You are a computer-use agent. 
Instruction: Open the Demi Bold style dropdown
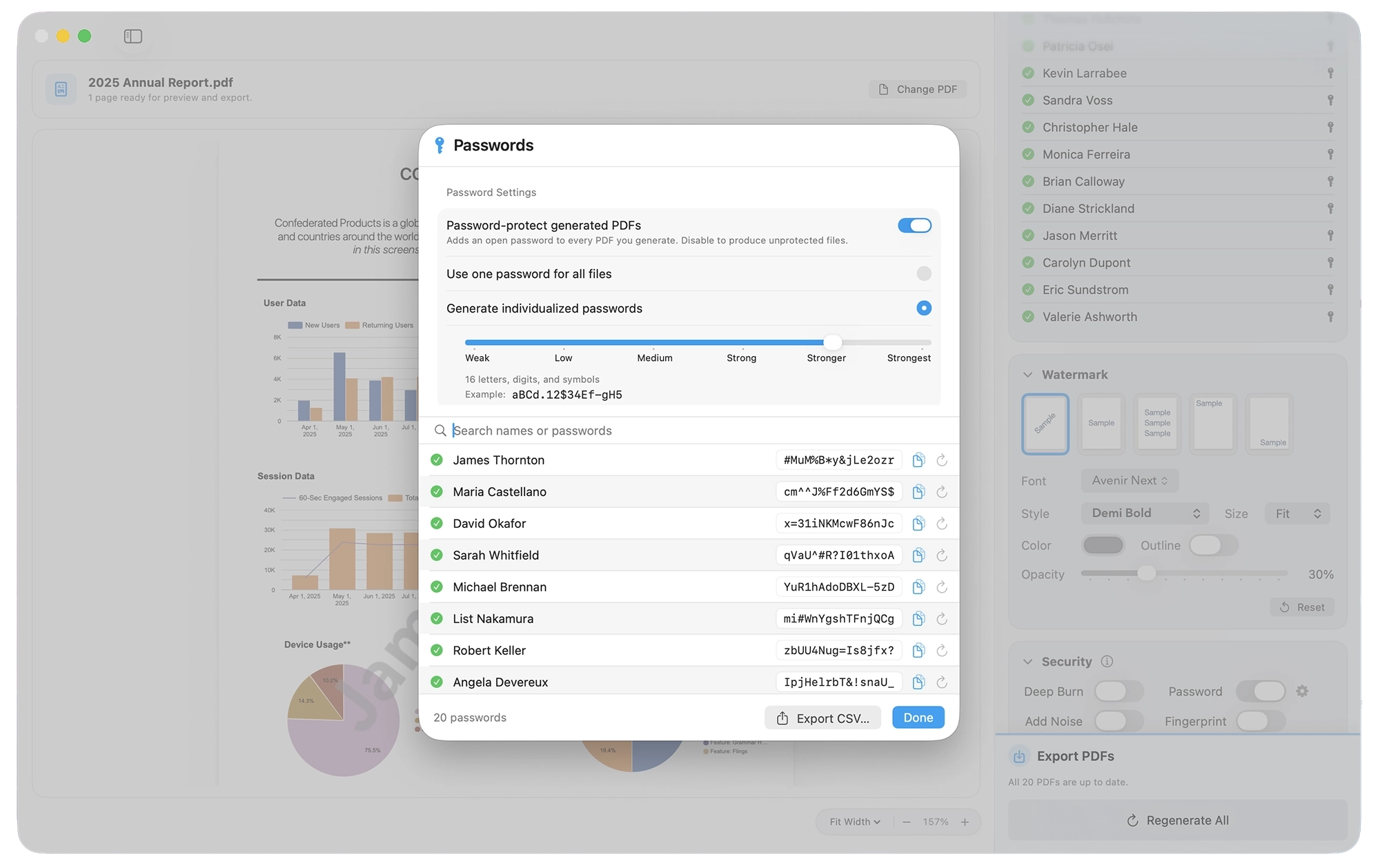pos(1145,513)
